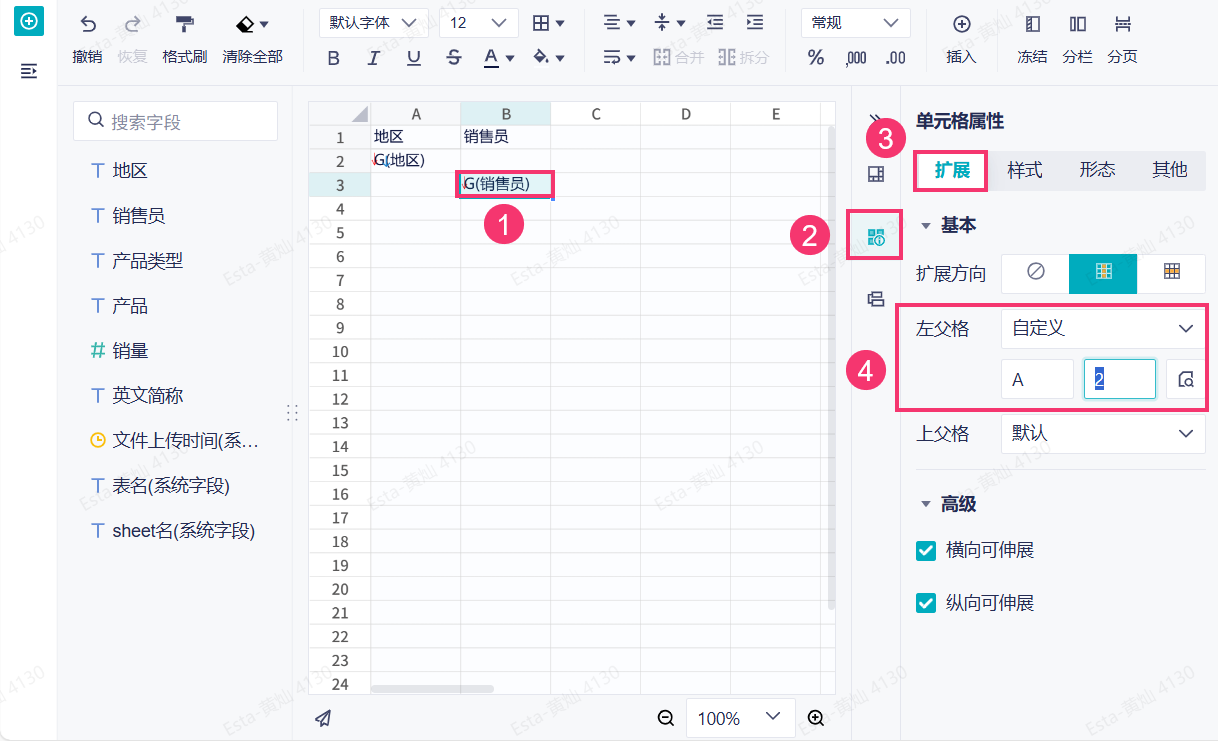Image resolution: width=1218 pixels, height=741 pixels.
Task: Click the Redo (恢复) icon
Action: pyautogui.click(x=132, y=24)
